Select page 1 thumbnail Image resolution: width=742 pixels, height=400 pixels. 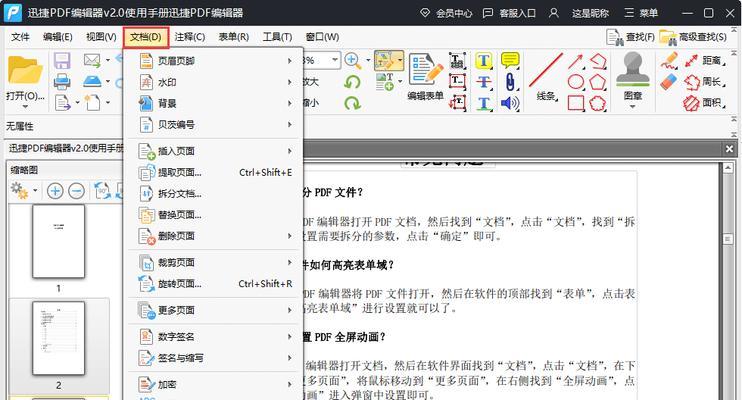tap(59, 241)
